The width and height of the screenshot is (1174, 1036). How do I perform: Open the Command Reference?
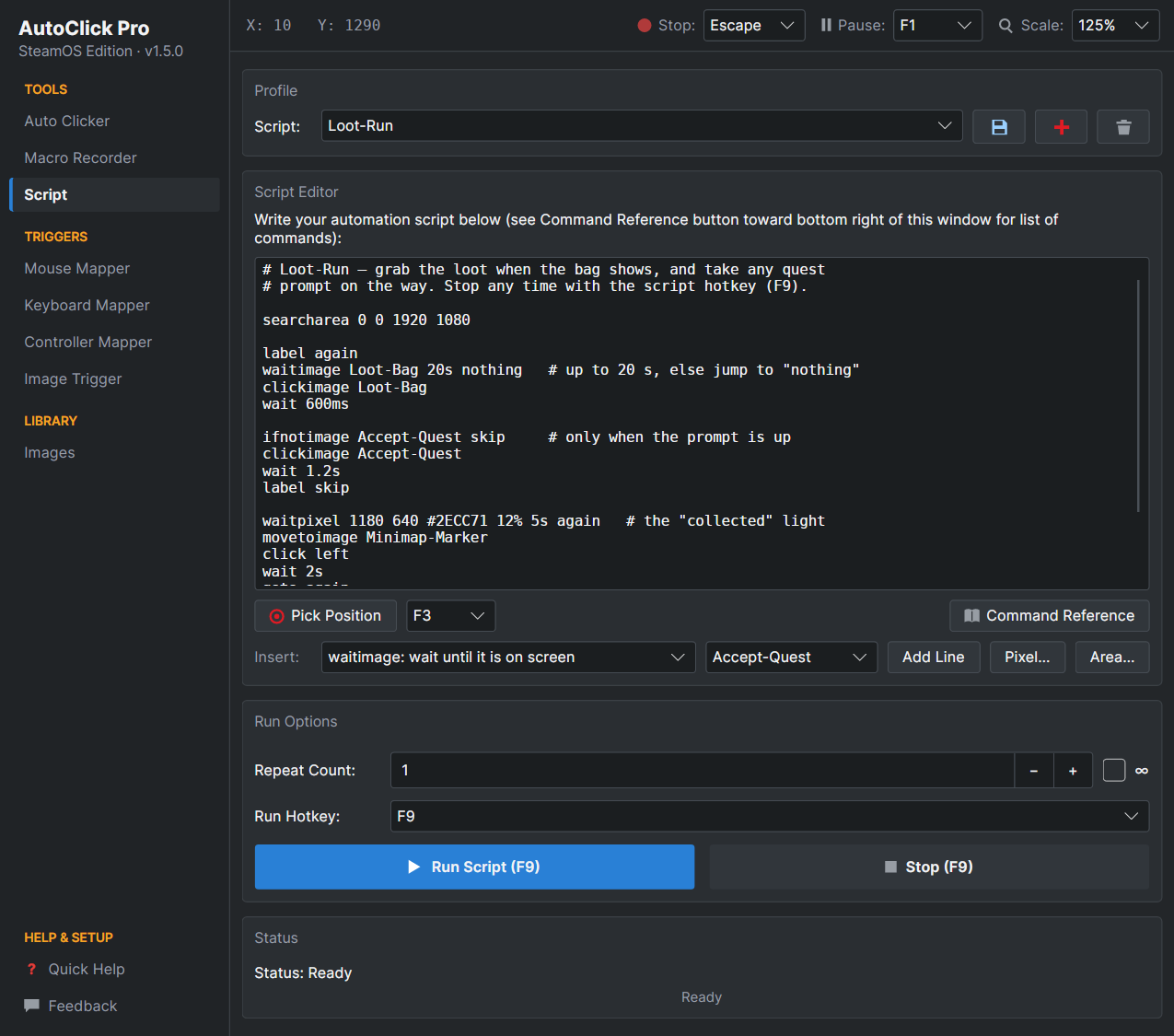click(1050, 616)
